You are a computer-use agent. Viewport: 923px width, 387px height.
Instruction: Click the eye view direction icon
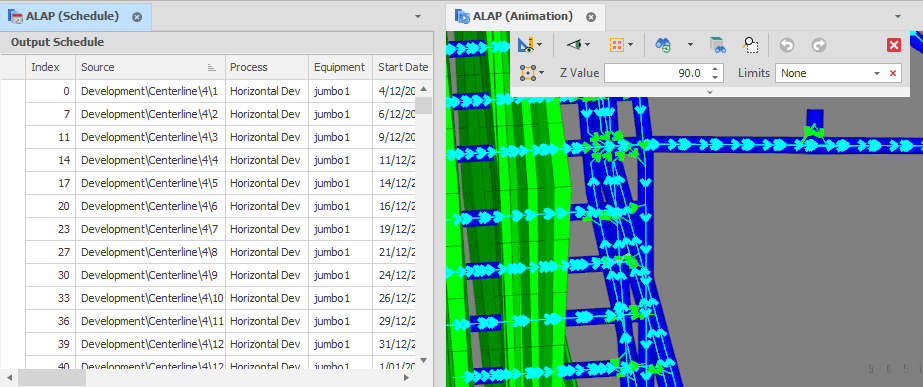(x=574, y=44)
